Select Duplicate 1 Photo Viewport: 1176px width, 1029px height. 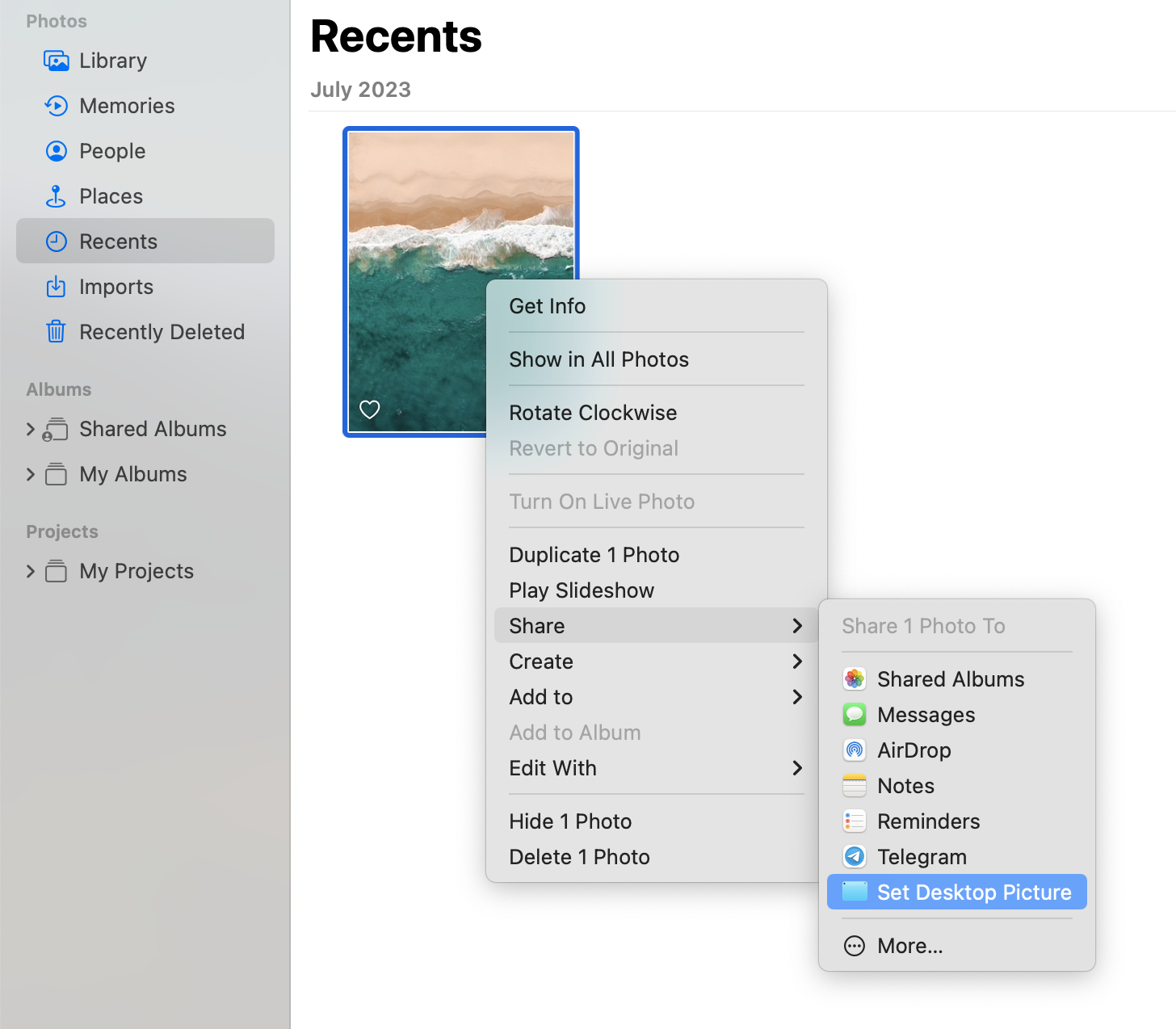coord(657,555)
